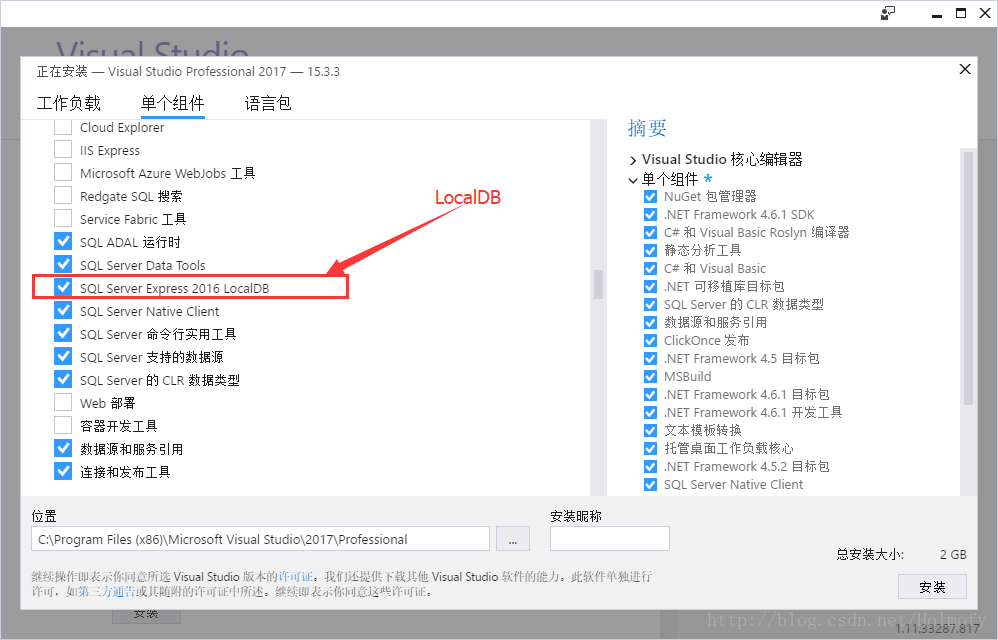Click the 安装 button
This screenshot has width=998, height=640.
click(932, 587)
